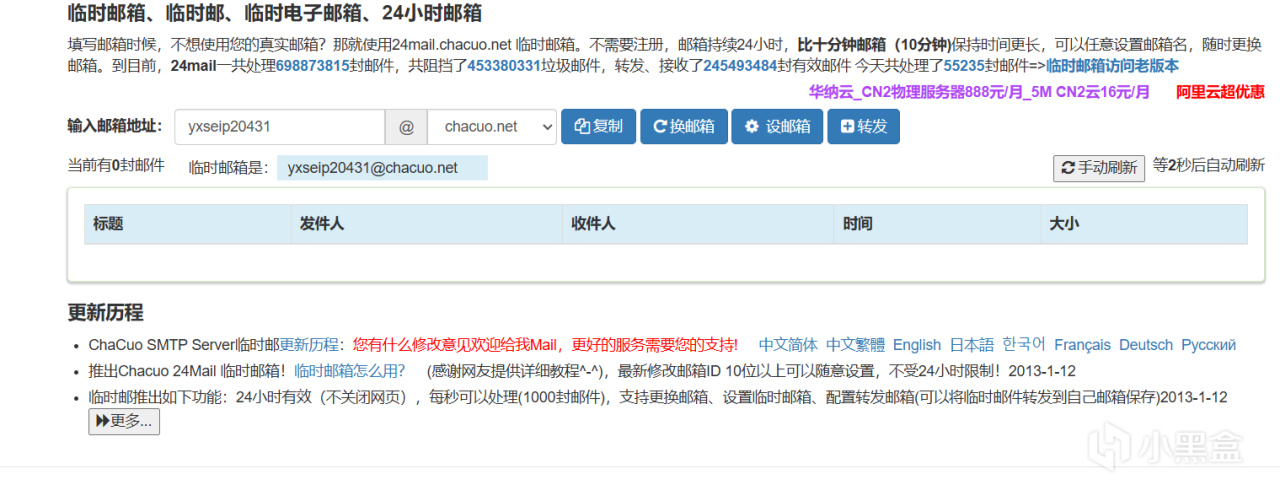Click the 时间 column header
The width and height of the screenshot is (1280, 485).
pyautogui.click(x=938, y=224)
